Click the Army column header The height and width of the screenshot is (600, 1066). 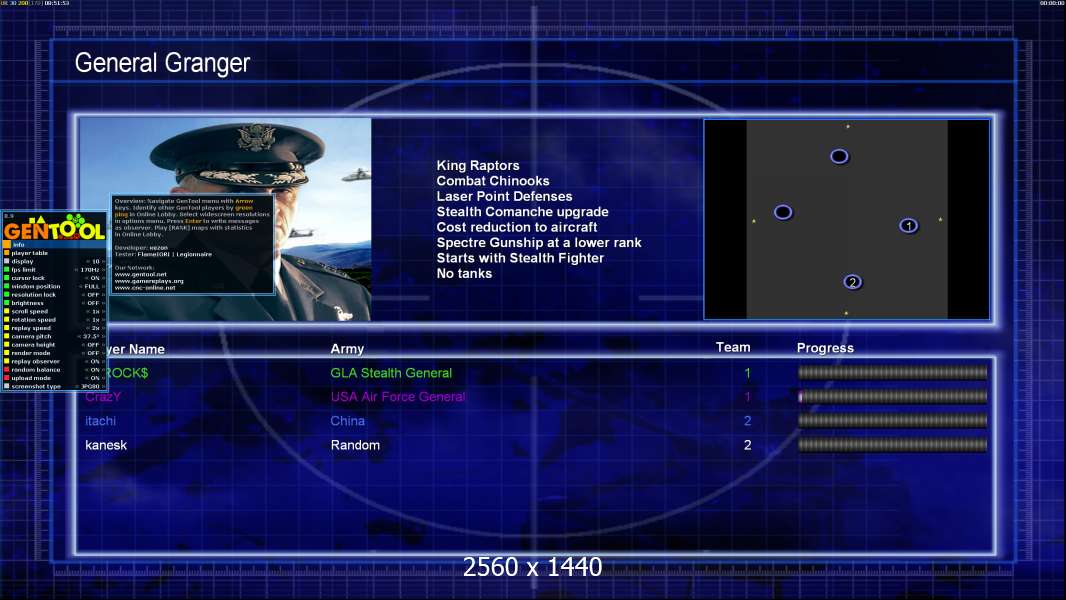(x=347, y=349)
